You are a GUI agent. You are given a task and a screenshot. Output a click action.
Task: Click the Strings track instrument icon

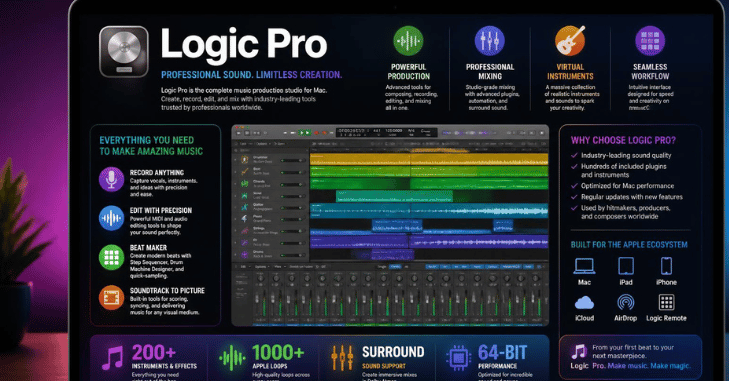[245, 231]
